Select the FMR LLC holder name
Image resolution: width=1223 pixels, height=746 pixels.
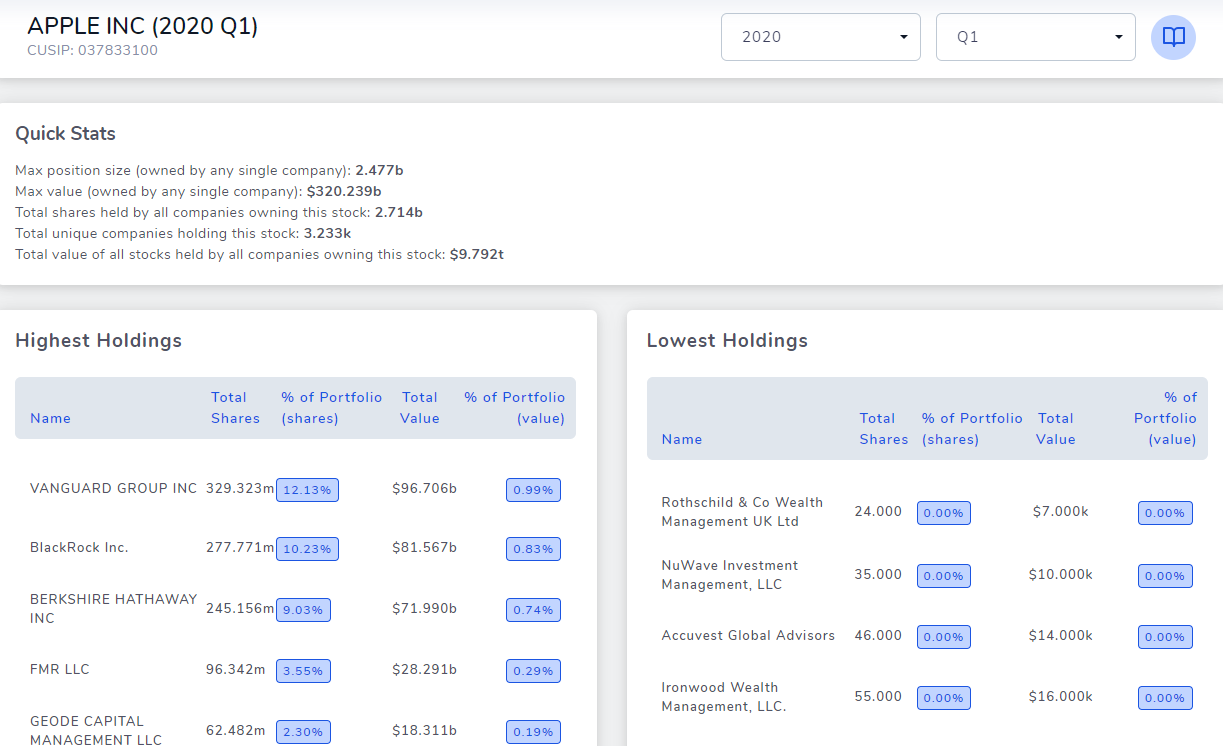click(x=60, y=669)
